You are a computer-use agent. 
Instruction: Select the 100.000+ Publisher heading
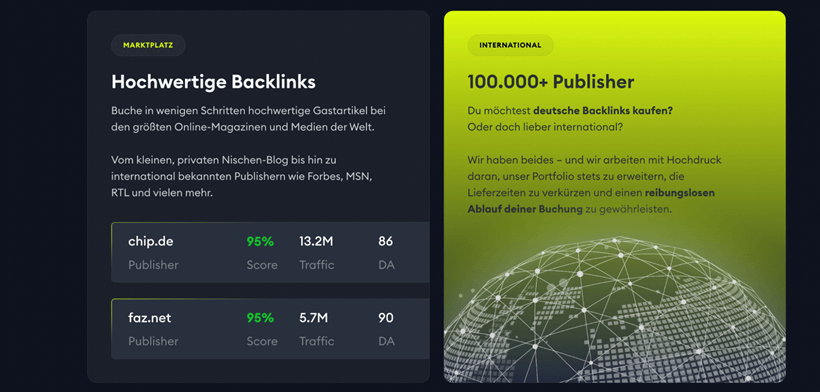[x=551, y=82]
